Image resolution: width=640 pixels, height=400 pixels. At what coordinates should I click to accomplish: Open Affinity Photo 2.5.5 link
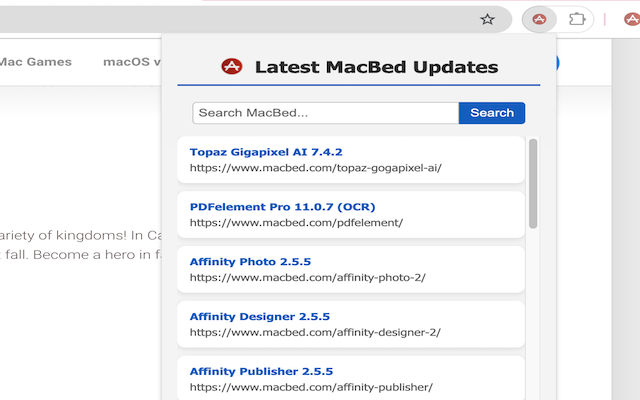click(250, 261)
